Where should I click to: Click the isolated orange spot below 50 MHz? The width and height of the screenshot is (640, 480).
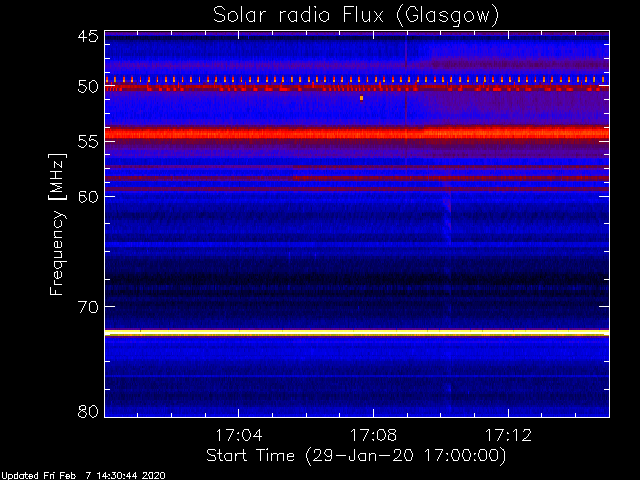(361, 98)
